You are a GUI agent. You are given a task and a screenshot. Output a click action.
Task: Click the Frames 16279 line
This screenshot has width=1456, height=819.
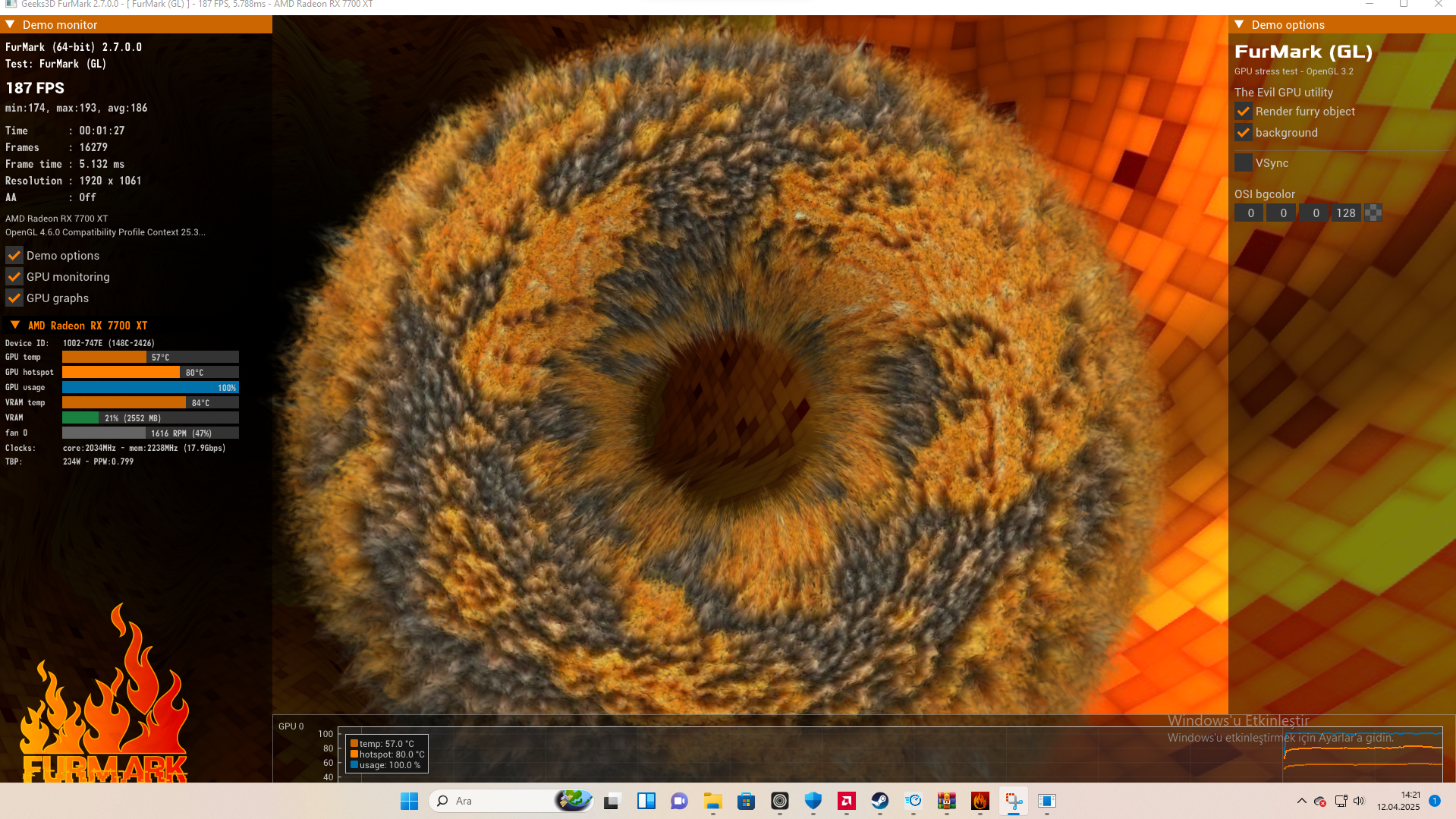tap(57, 147)
